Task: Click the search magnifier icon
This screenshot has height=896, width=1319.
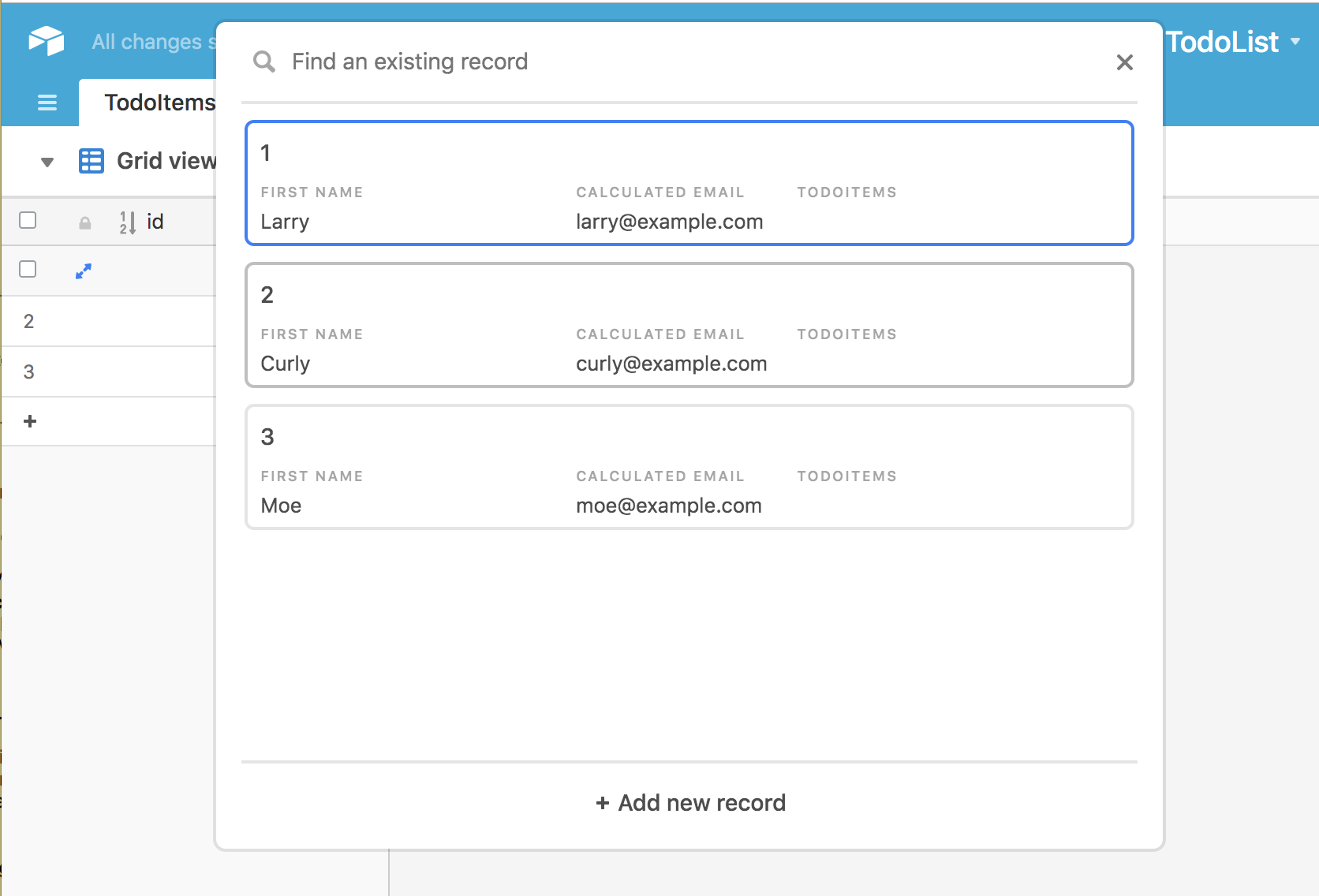Action: pyautogui.click(x=264, y=62)
